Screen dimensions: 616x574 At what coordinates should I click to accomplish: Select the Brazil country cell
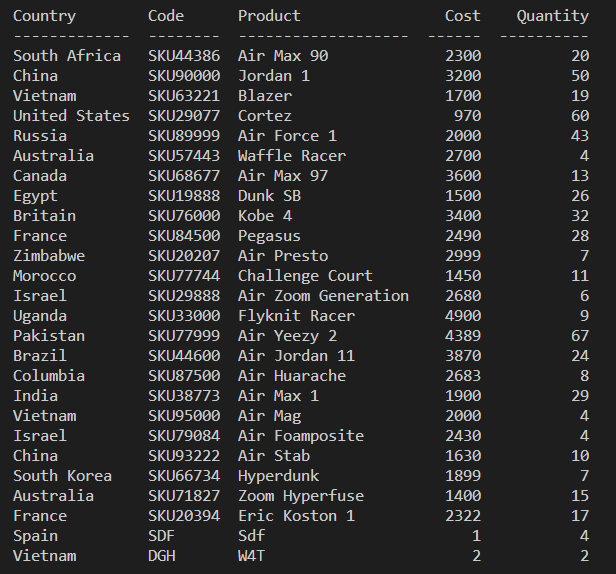[x=40, y=356]
